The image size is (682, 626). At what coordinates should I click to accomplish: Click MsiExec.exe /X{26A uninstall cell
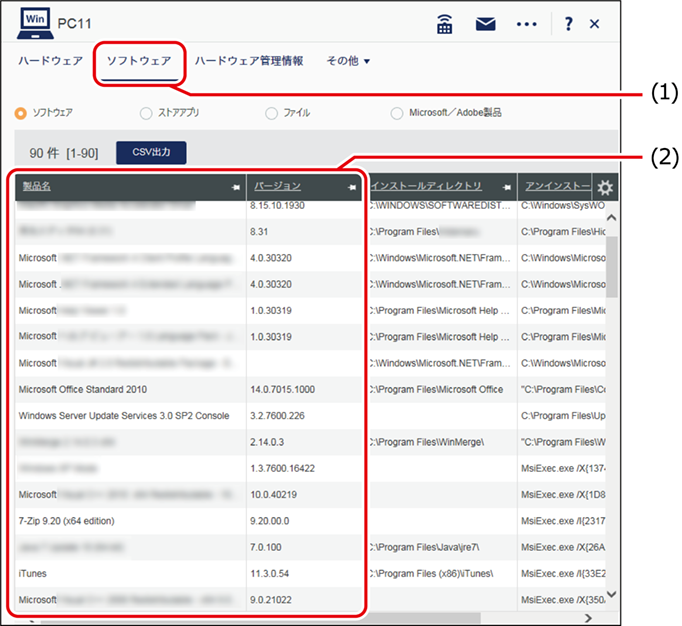click(562, 547)
